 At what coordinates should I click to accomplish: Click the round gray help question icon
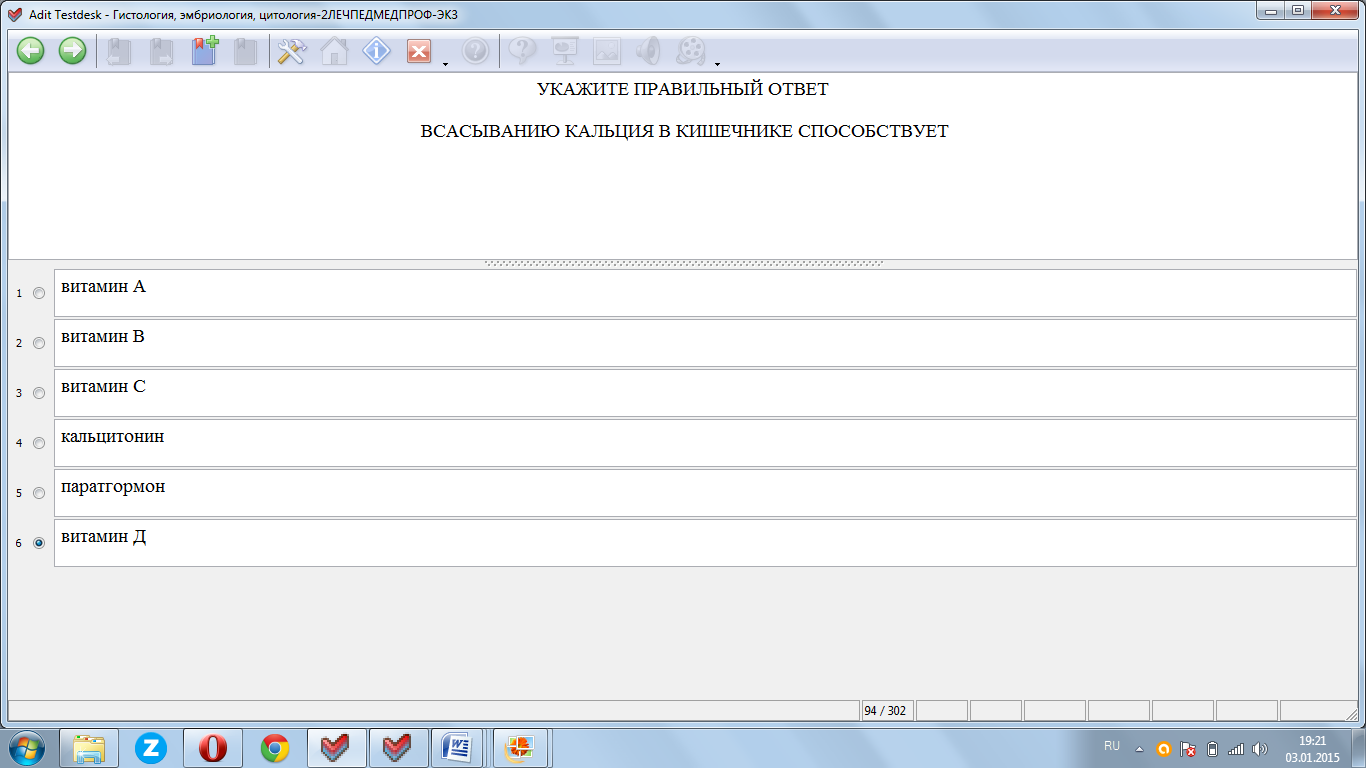pos(475,51)
